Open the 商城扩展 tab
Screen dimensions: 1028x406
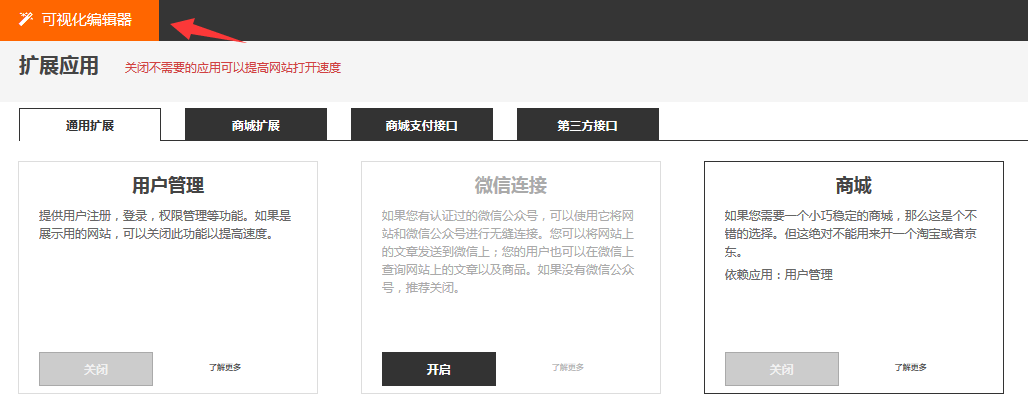point(255,126)
